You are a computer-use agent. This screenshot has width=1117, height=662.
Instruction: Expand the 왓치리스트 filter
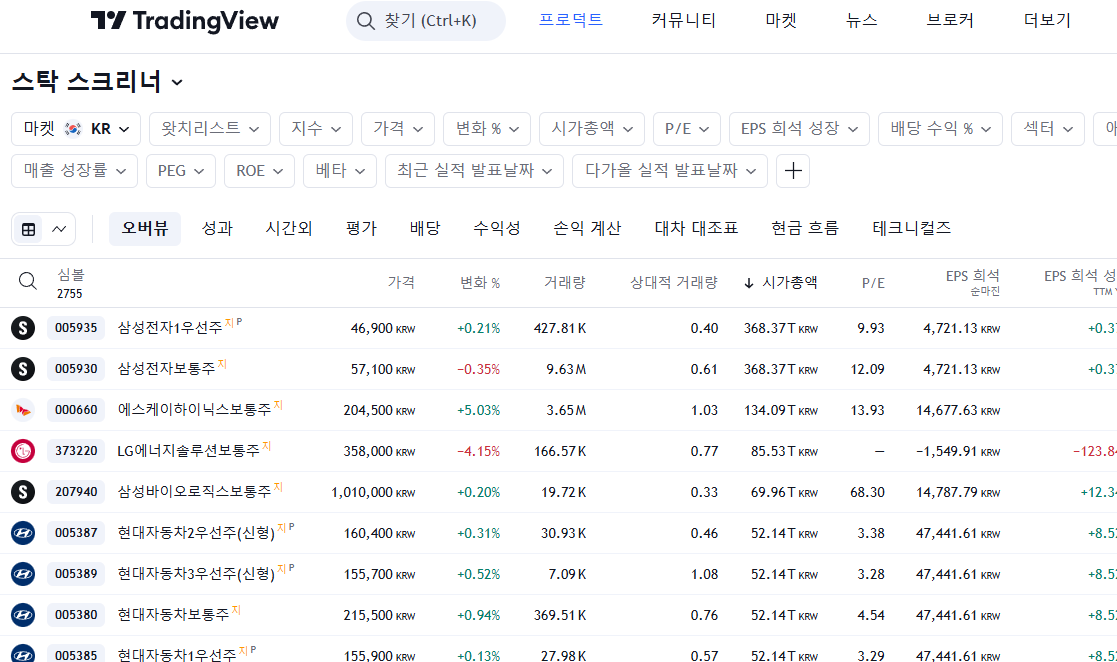(209, 129)
